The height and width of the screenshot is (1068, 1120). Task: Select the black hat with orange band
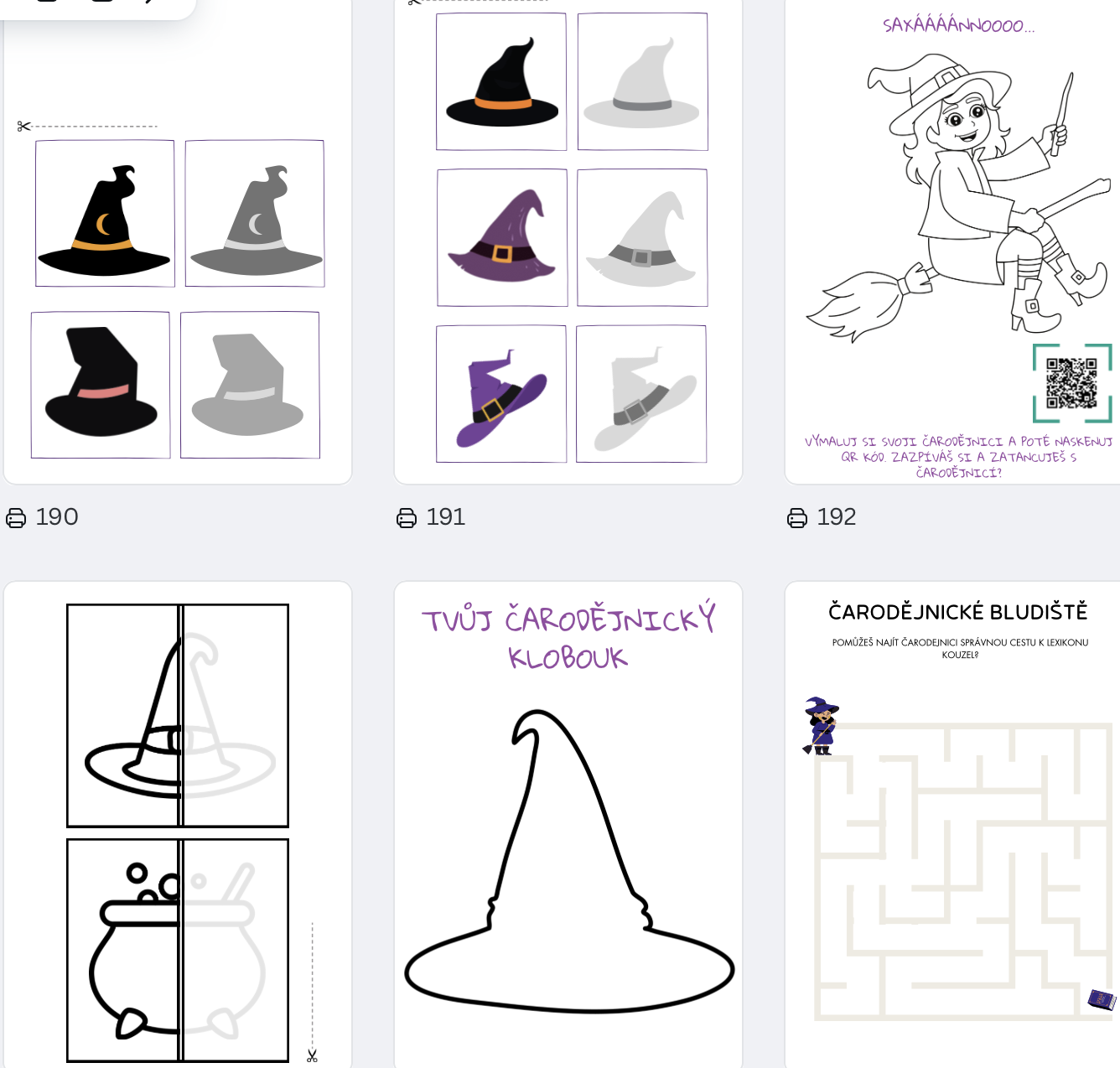(x=501, y=82)
